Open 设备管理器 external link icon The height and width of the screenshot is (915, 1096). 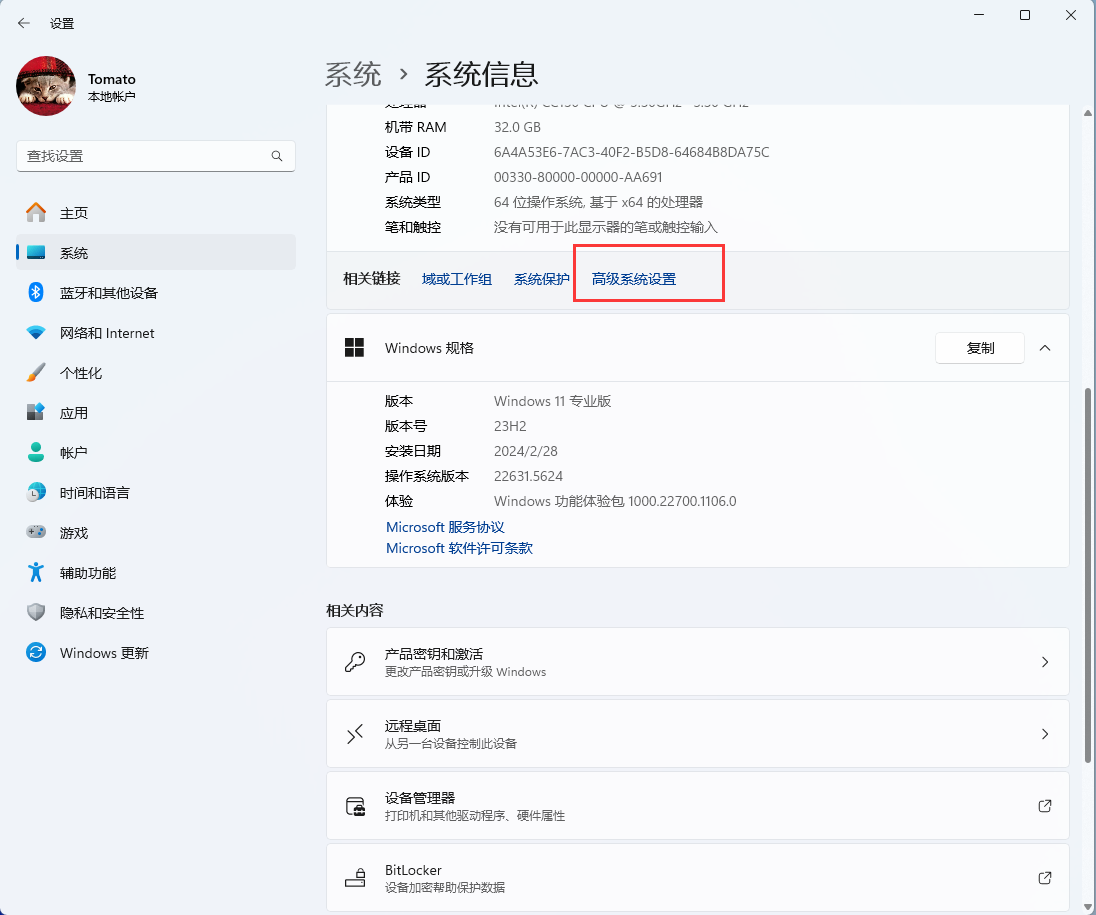[x=1045, y=806]
